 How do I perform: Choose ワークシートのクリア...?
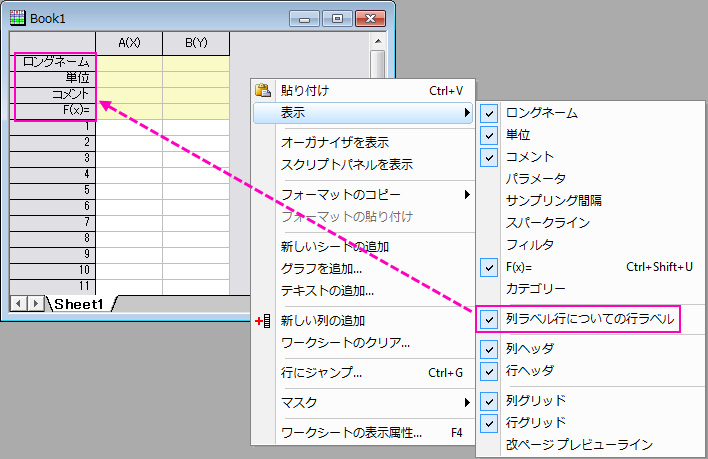(x=363, y=343)
